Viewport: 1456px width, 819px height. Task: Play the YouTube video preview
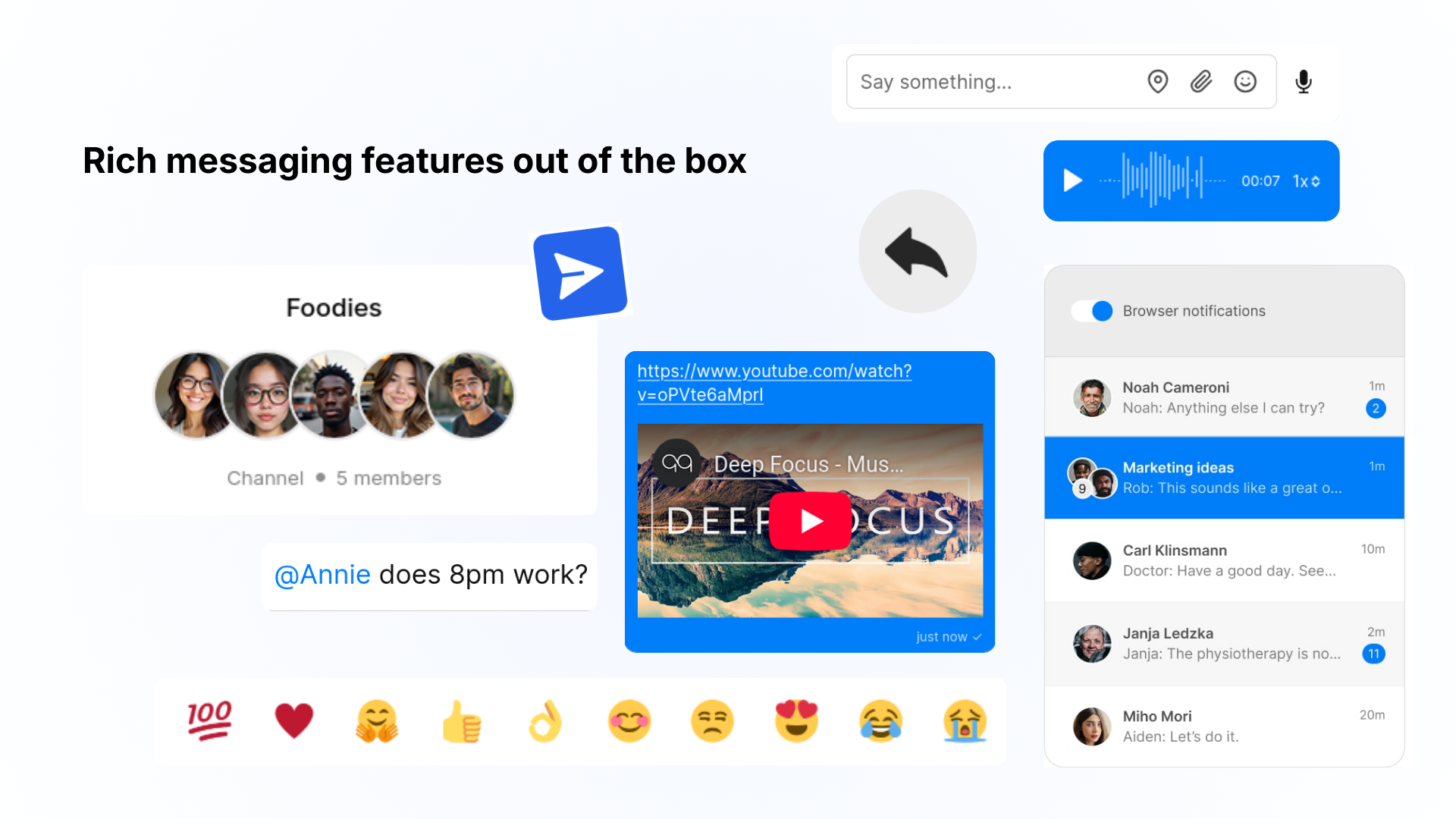810,521
